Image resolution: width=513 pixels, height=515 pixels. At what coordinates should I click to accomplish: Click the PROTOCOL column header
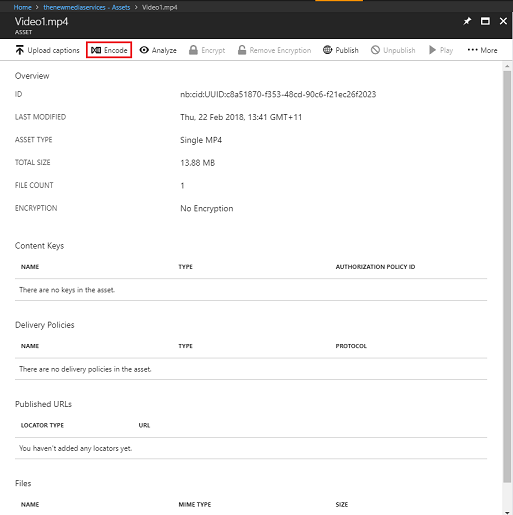(351, 346)
